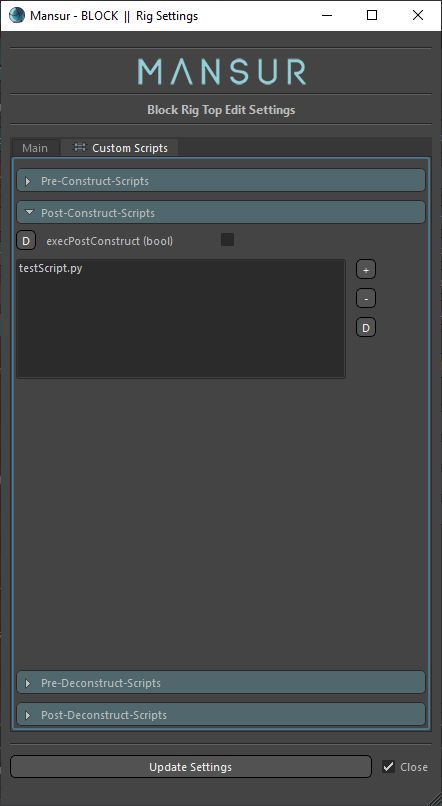
Task: Toggle the execPostConstruct checkbox
Action: point(227,240)
